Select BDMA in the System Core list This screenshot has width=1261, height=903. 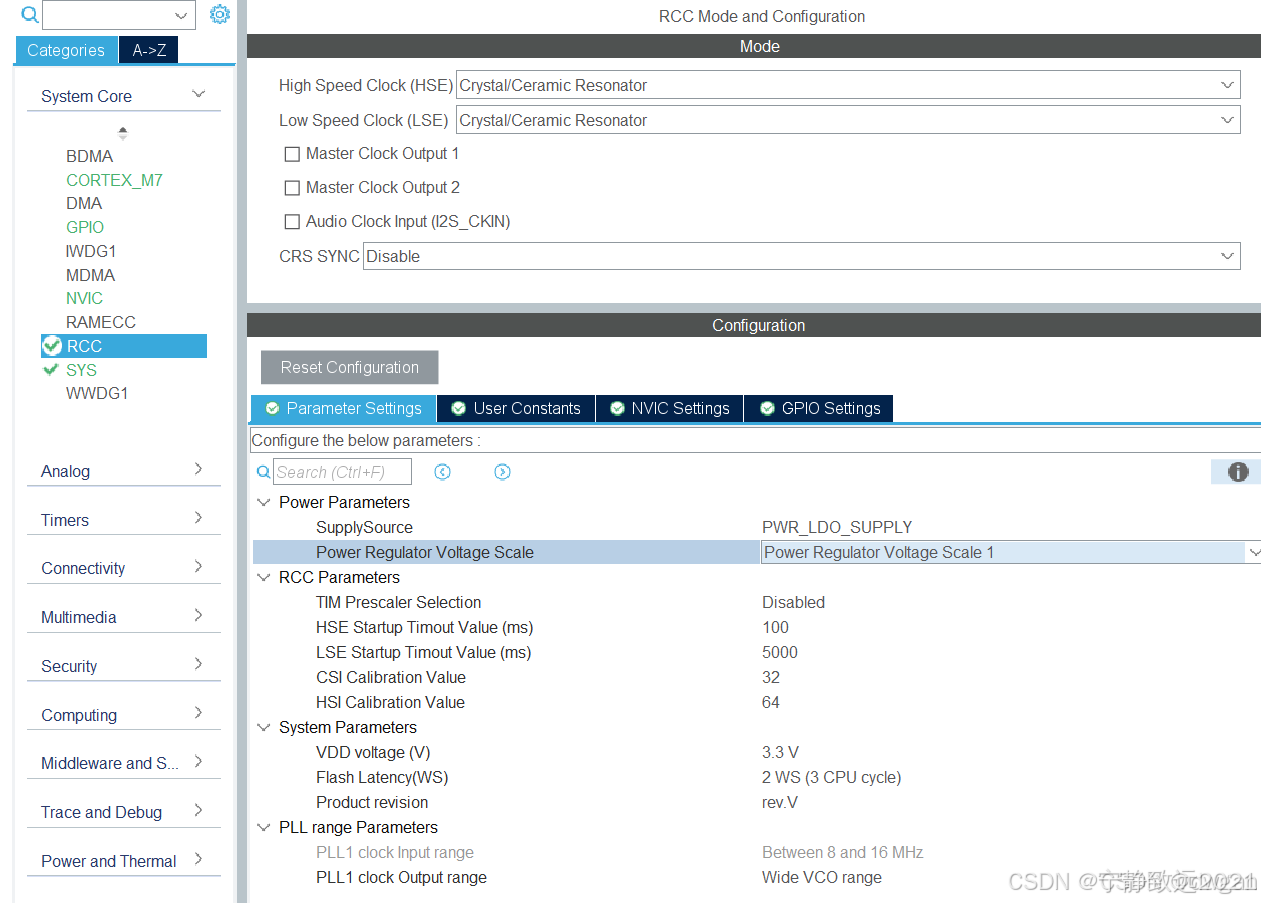click(89, 156)
